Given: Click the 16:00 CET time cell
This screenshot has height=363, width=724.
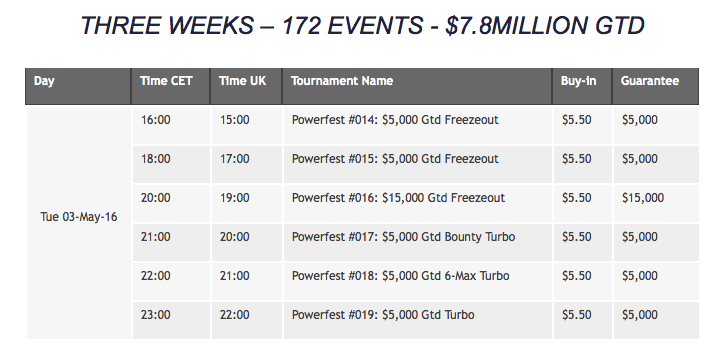Looking at the screenshot, I should click(156, 120).
